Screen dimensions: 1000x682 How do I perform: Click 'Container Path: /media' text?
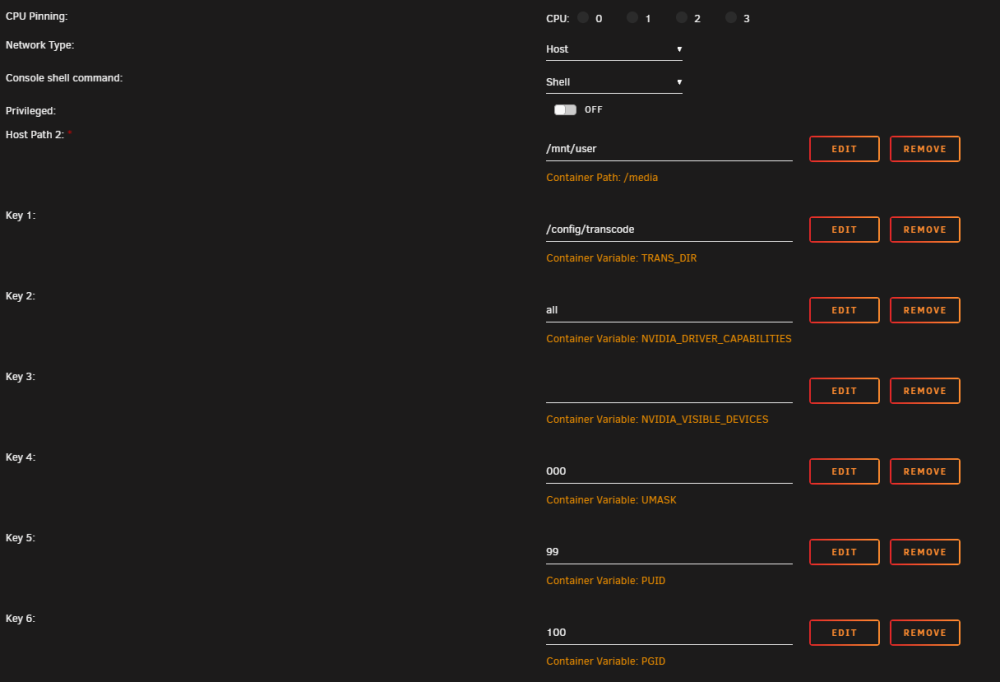(x=601, y=177)
